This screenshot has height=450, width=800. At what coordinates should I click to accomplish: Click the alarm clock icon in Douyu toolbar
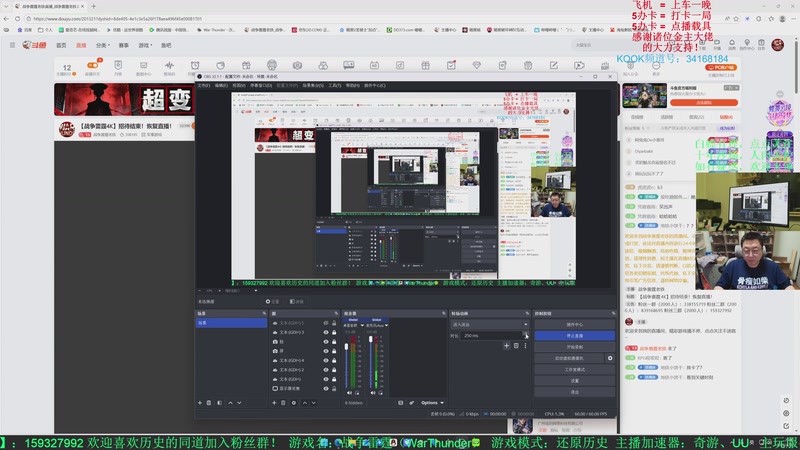[195, 65]
